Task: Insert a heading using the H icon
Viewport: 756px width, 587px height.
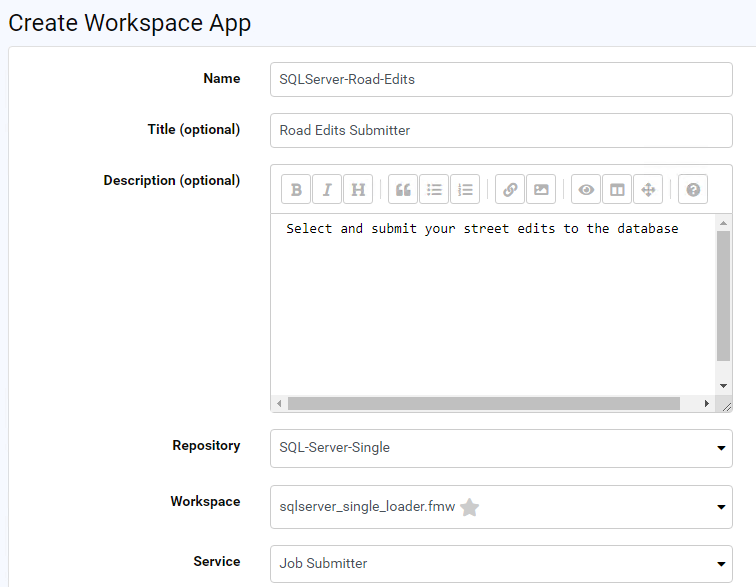Action: click(358, 189)
